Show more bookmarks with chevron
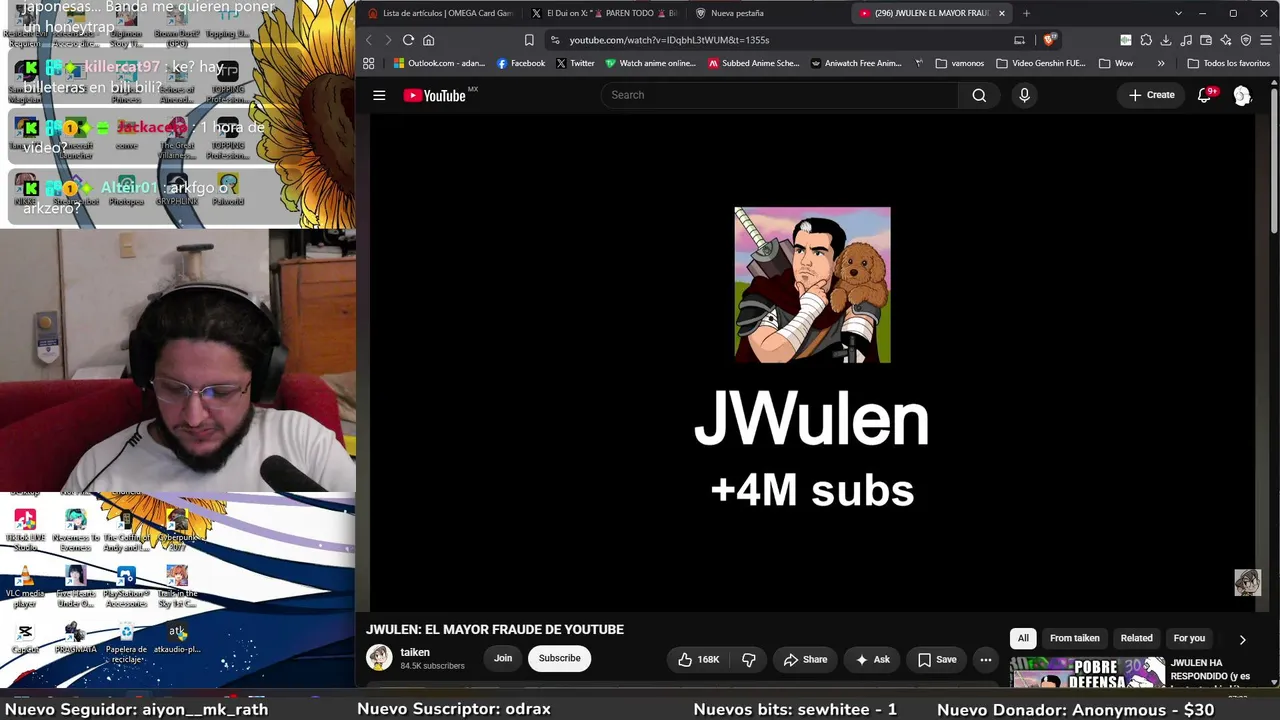 tap(1161, 63)
